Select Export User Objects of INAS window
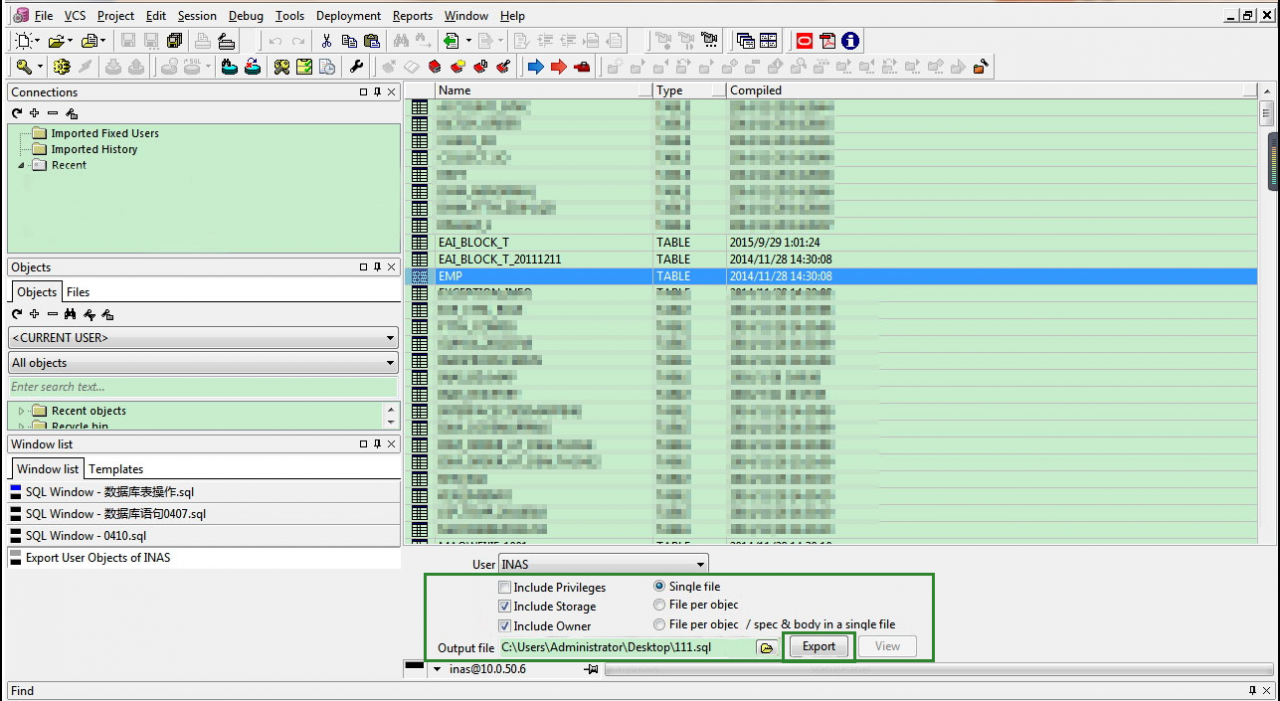 (x=204, y=558)
